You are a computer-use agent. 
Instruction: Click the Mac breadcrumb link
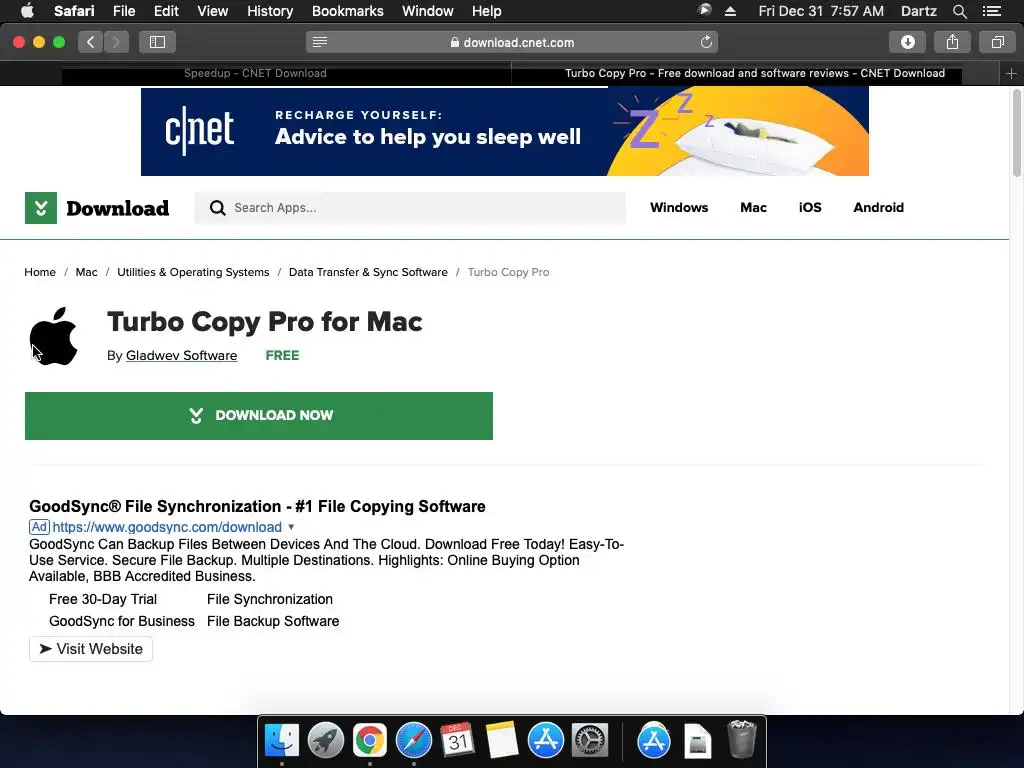click(86, 272)
